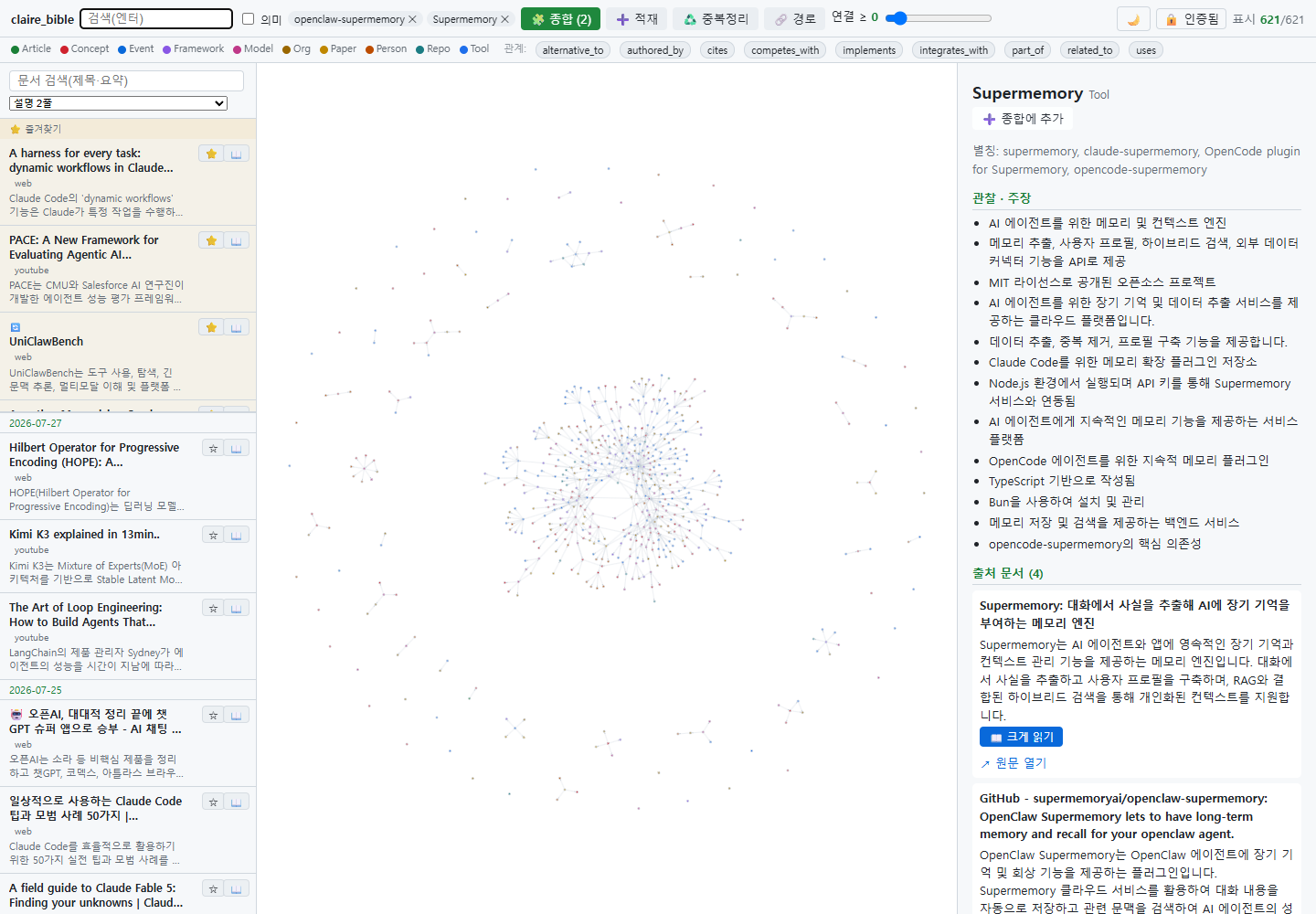Open reader icon for PACE article
The width and height of the screenshot is (1316, 914).
click(236, 240)
